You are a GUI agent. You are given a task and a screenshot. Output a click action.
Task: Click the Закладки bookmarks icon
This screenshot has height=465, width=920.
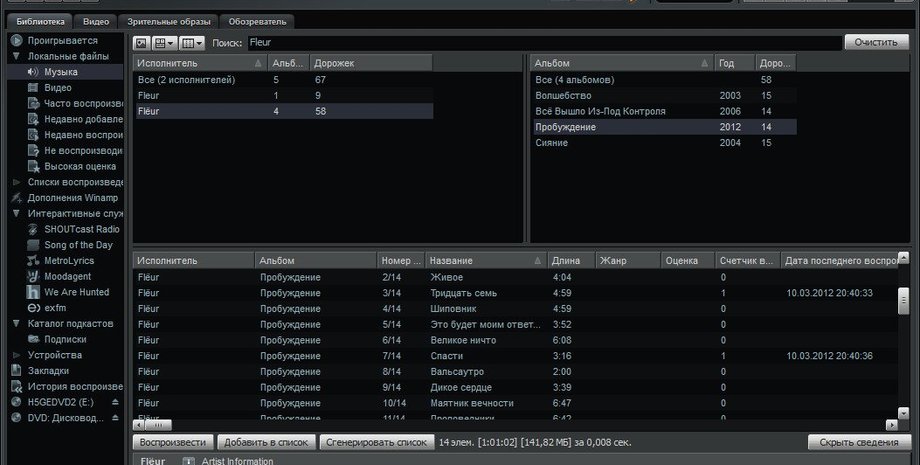[17, 371]
